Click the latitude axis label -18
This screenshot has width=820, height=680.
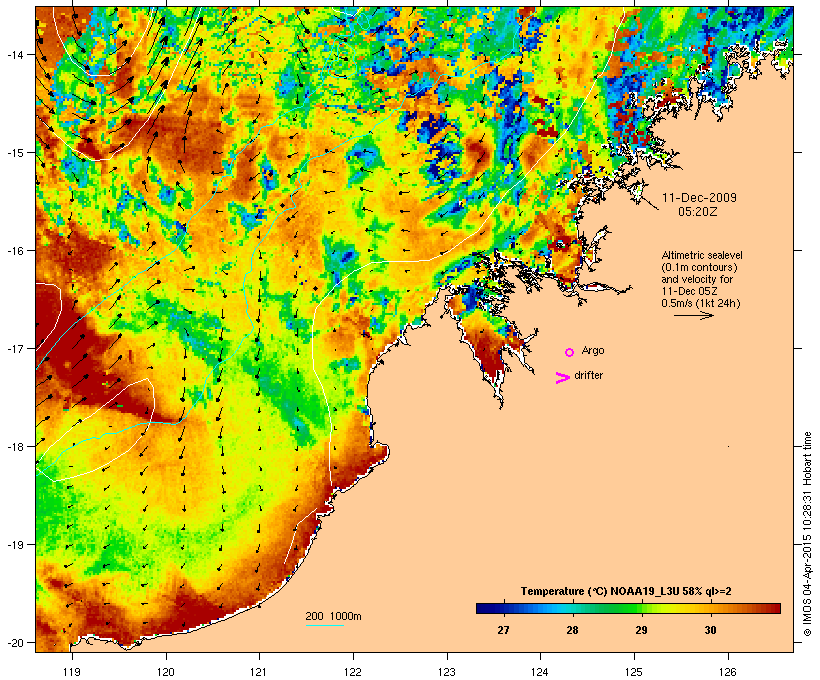tap(14, 446)
